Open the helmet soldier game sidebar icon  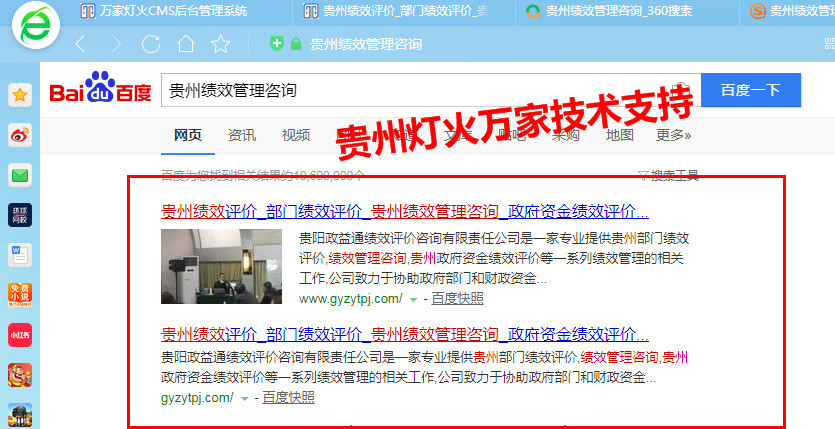pos(20,415)
